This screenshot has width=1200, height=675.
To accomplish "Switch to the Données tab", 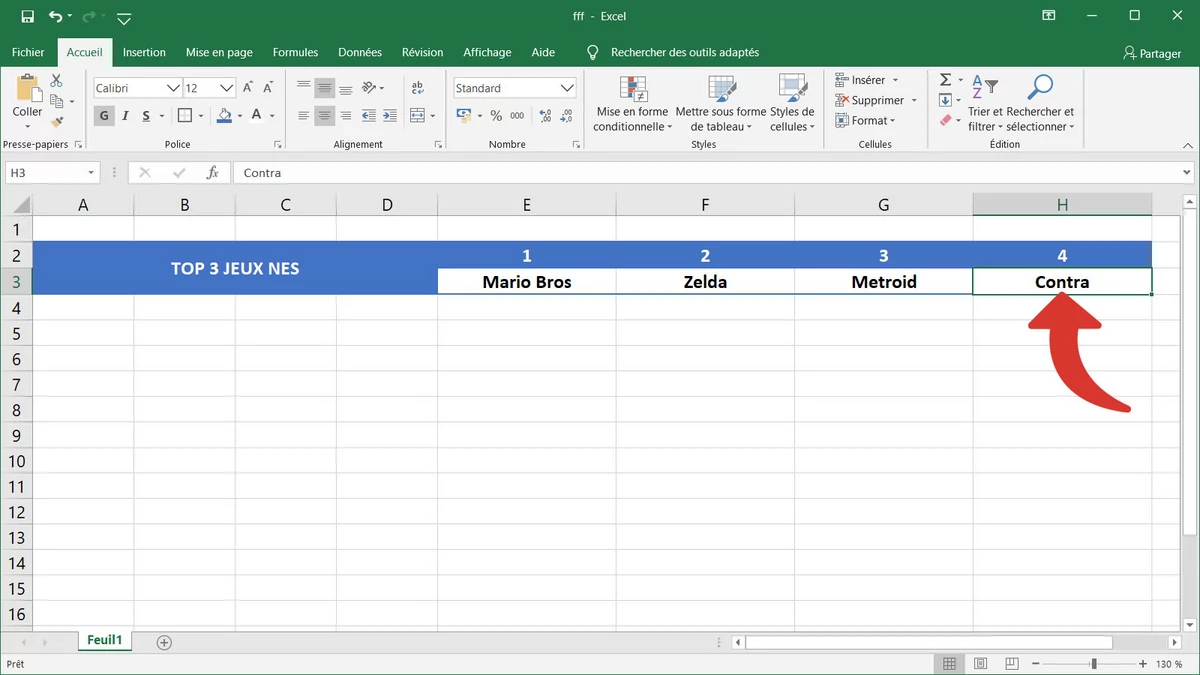I will point(360,52).
